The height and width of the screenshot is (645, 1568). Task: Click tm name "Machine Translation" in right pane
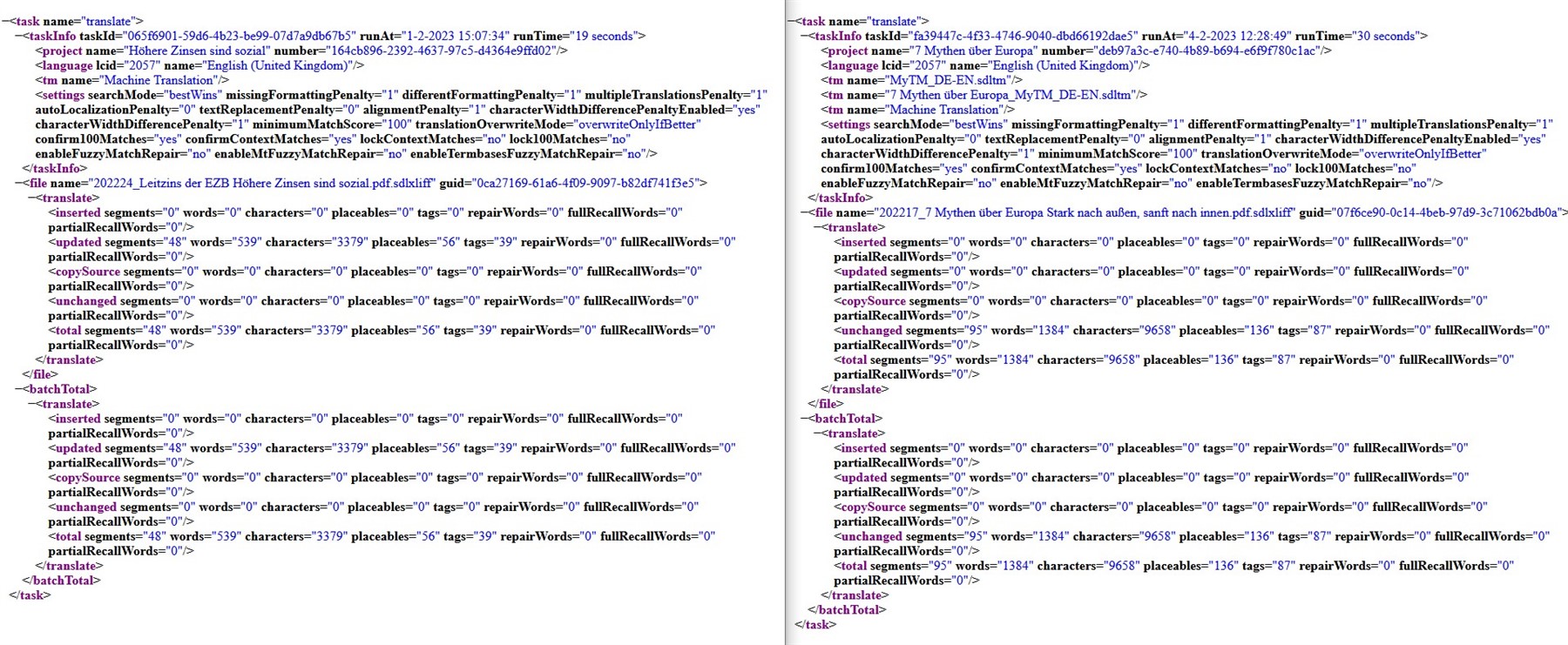[944, 110]
